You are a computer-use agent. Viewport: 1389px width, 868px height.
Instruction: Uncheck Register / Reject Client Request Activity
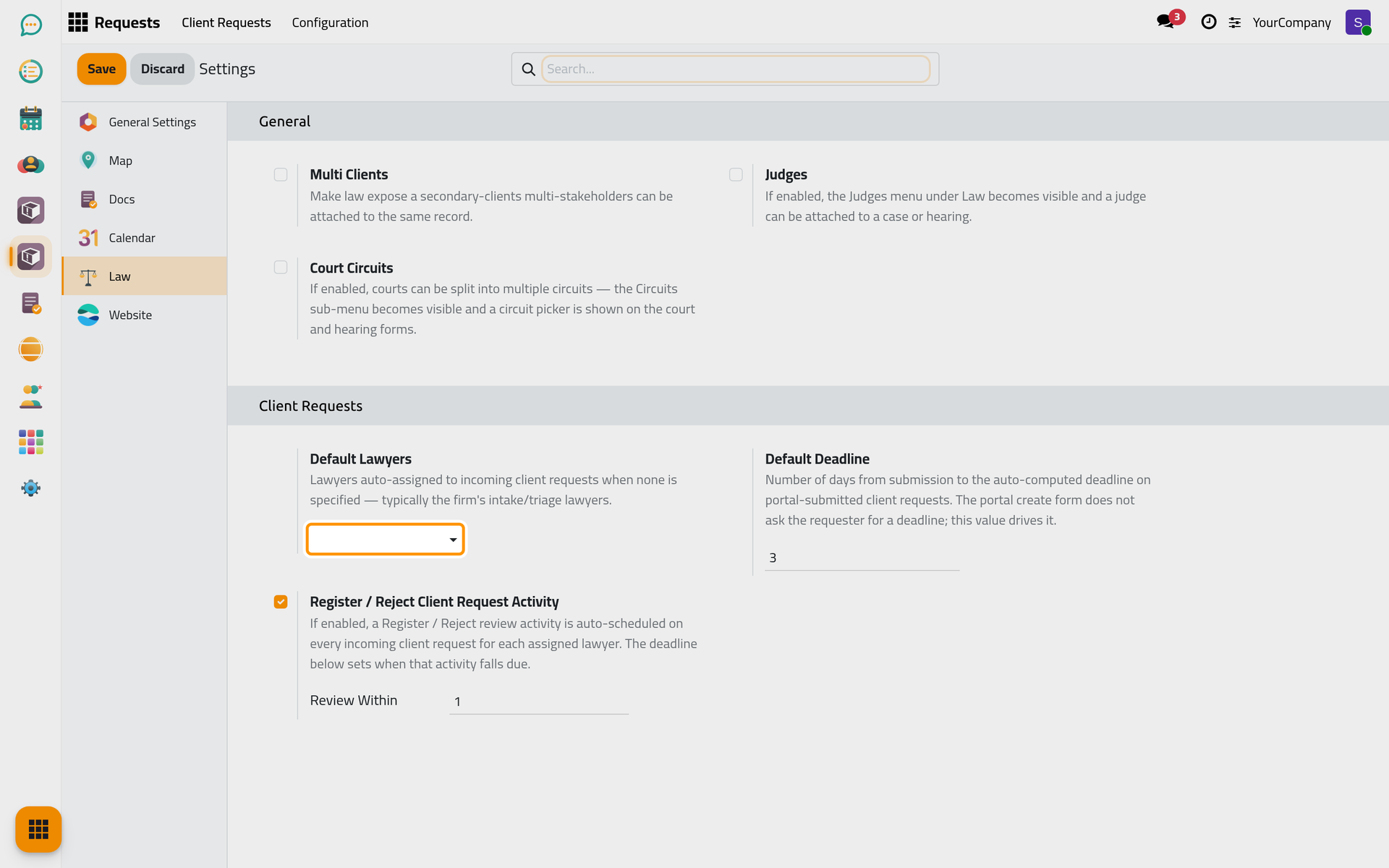(281, 602)
